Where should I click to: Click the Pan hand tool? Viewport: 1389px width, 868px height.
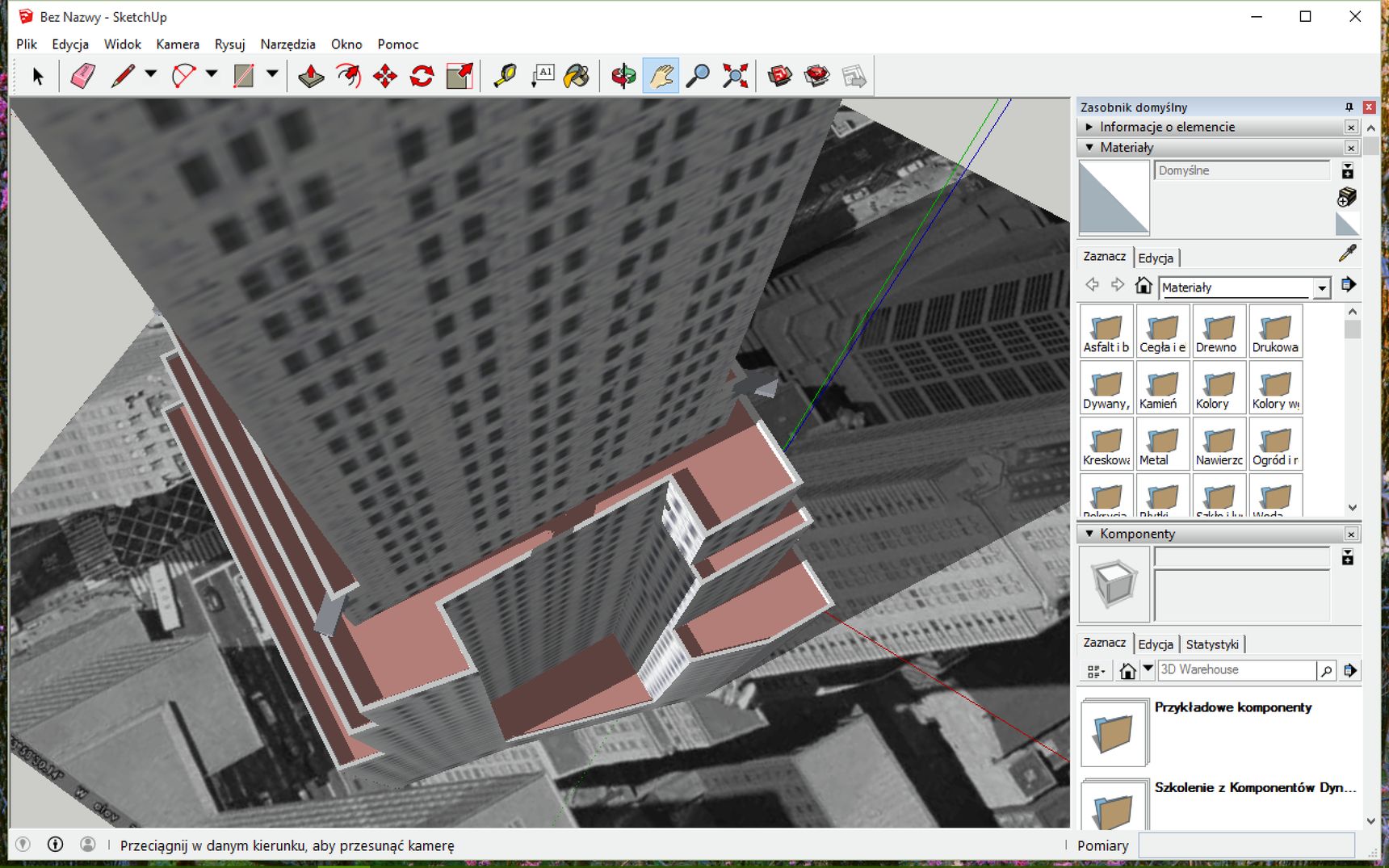[661, 76]
